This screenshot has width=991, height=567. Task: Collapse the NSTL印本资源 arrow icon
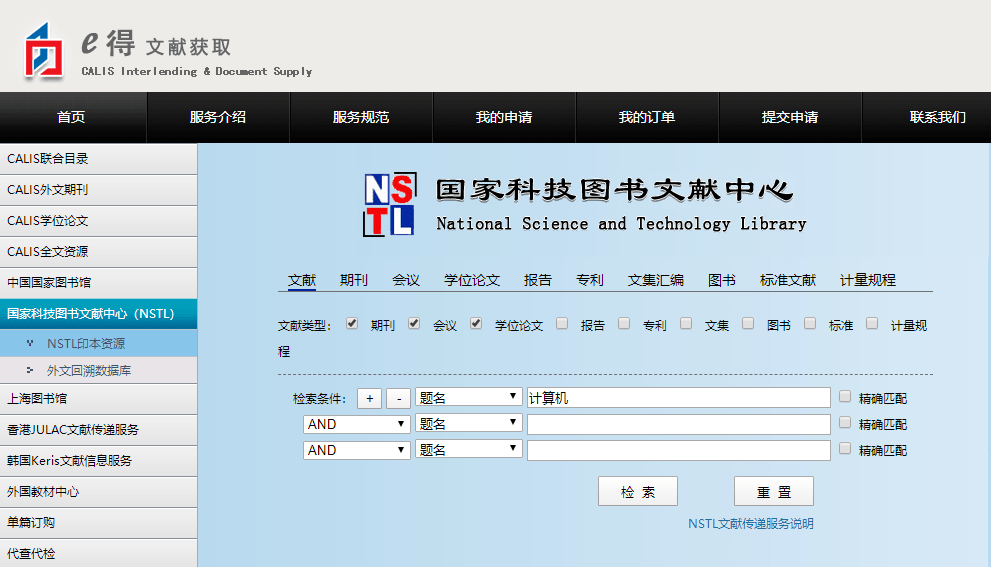pyautogui.click(x=30, y=343)
